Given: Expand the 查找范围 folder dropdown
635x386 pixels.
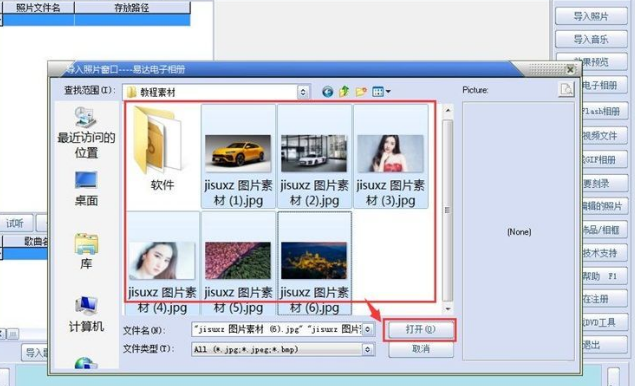Looking at the screenshot, I should pyautogui.click(x=303, y=92).
